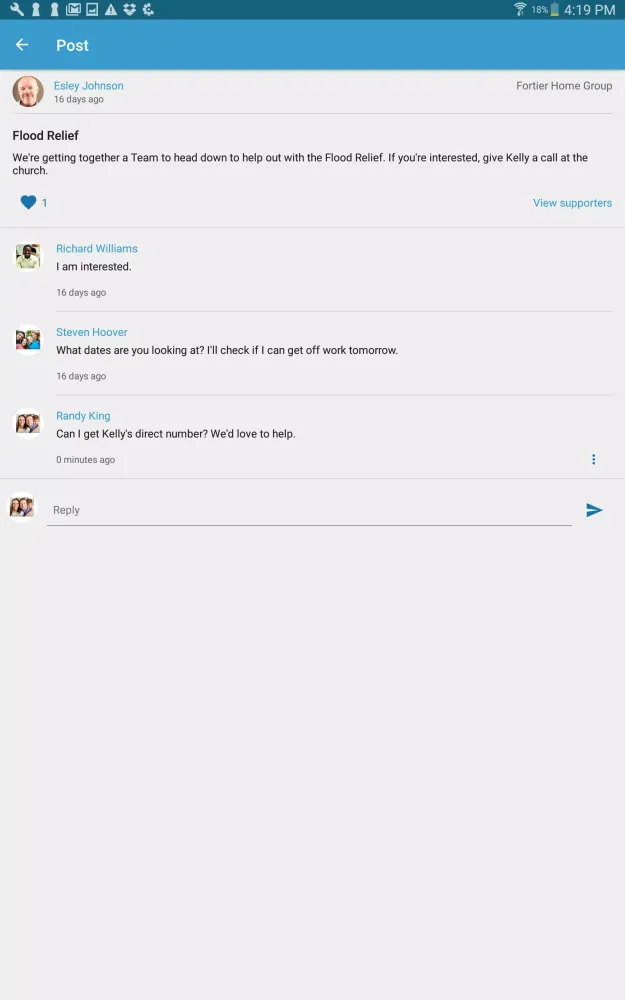
Task: Open Steven Hoover's avatar
Action: pos(28,340)
